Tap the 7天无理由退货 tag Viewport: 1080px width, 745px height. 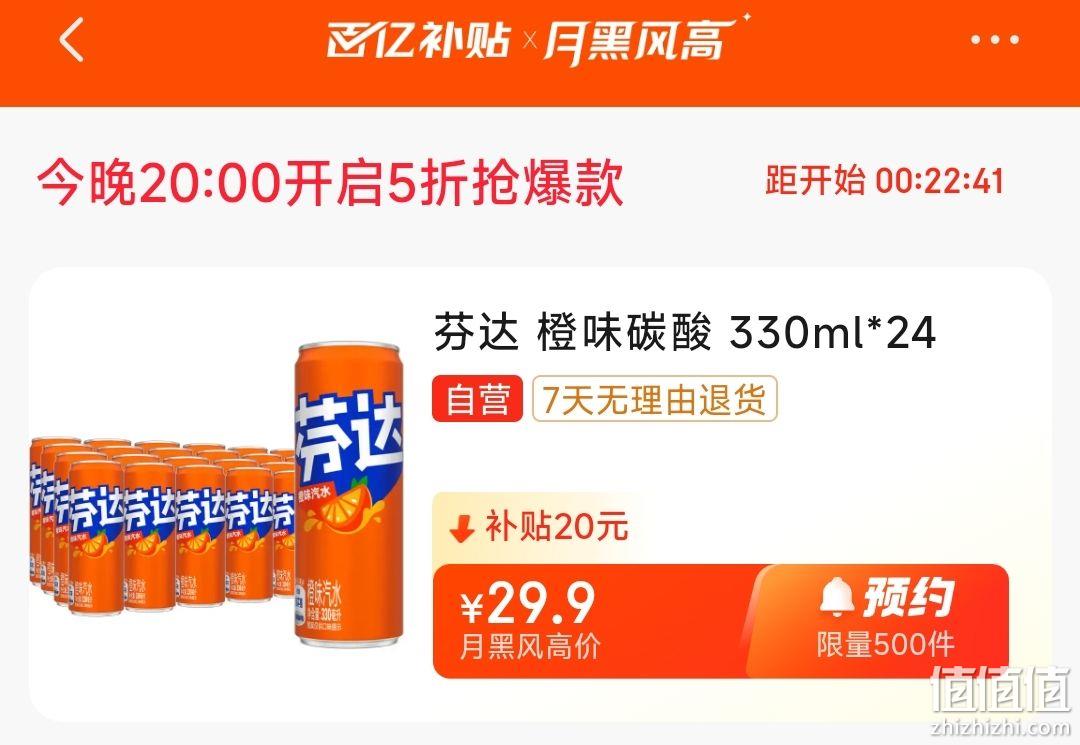point(654,399)
